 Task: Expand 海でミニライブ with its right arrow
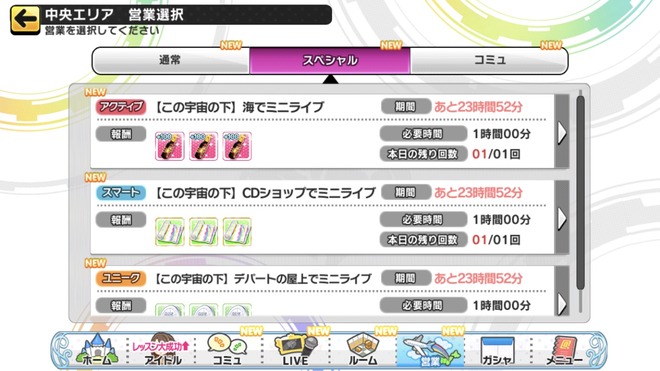(x=562, y=132)
